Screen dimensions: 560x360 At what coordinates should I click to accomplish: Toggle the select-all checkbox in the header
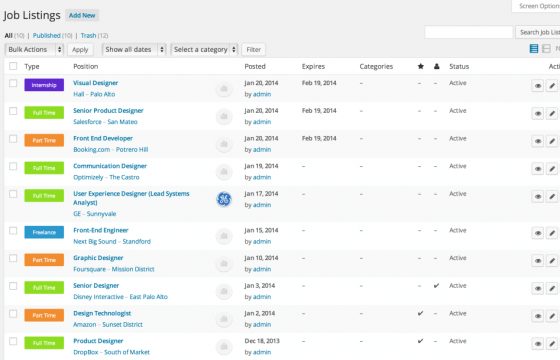click(13, 66)
